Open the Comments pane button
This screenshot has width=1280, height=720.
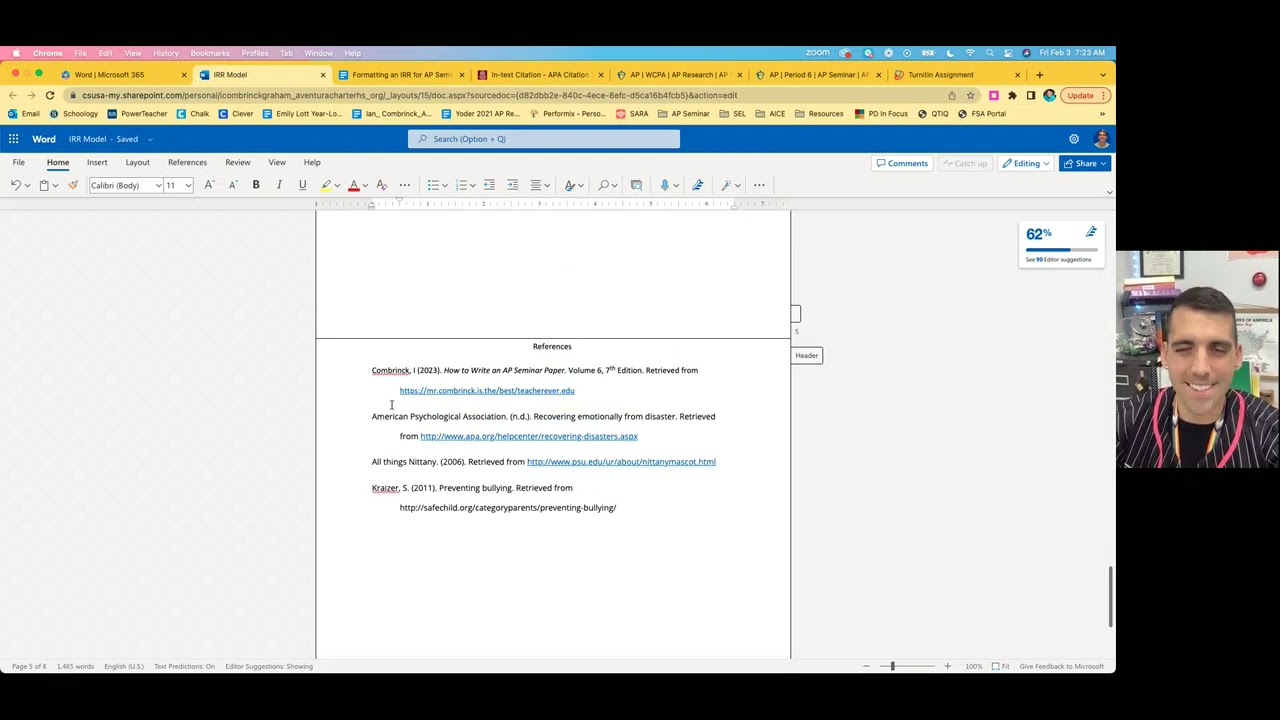tap(902, 163)
